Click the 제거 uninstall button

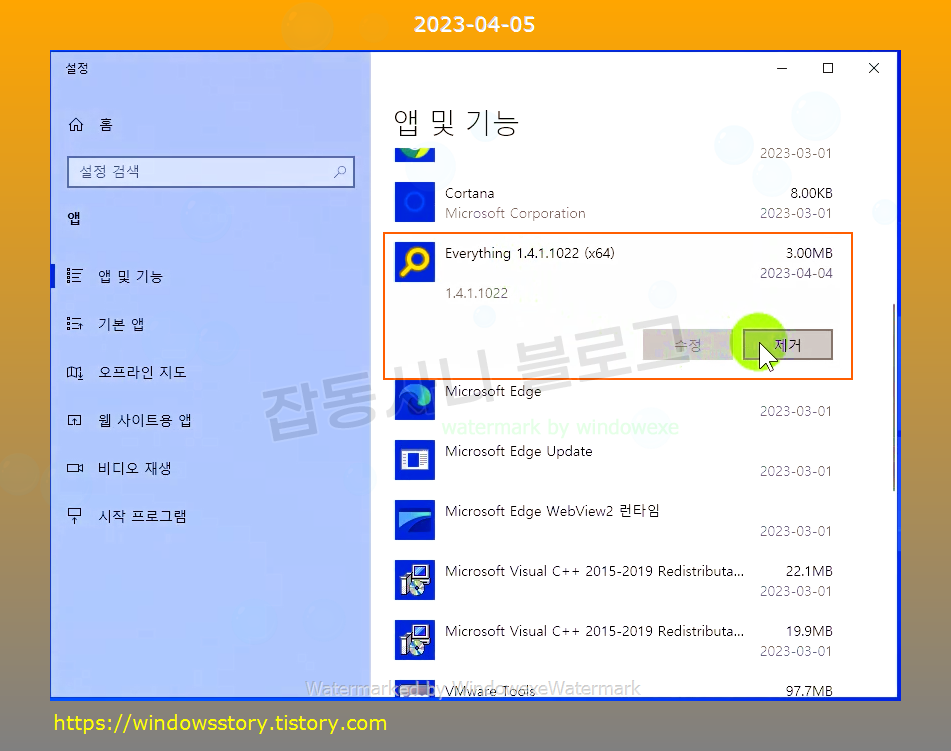(x=788, y=345)
